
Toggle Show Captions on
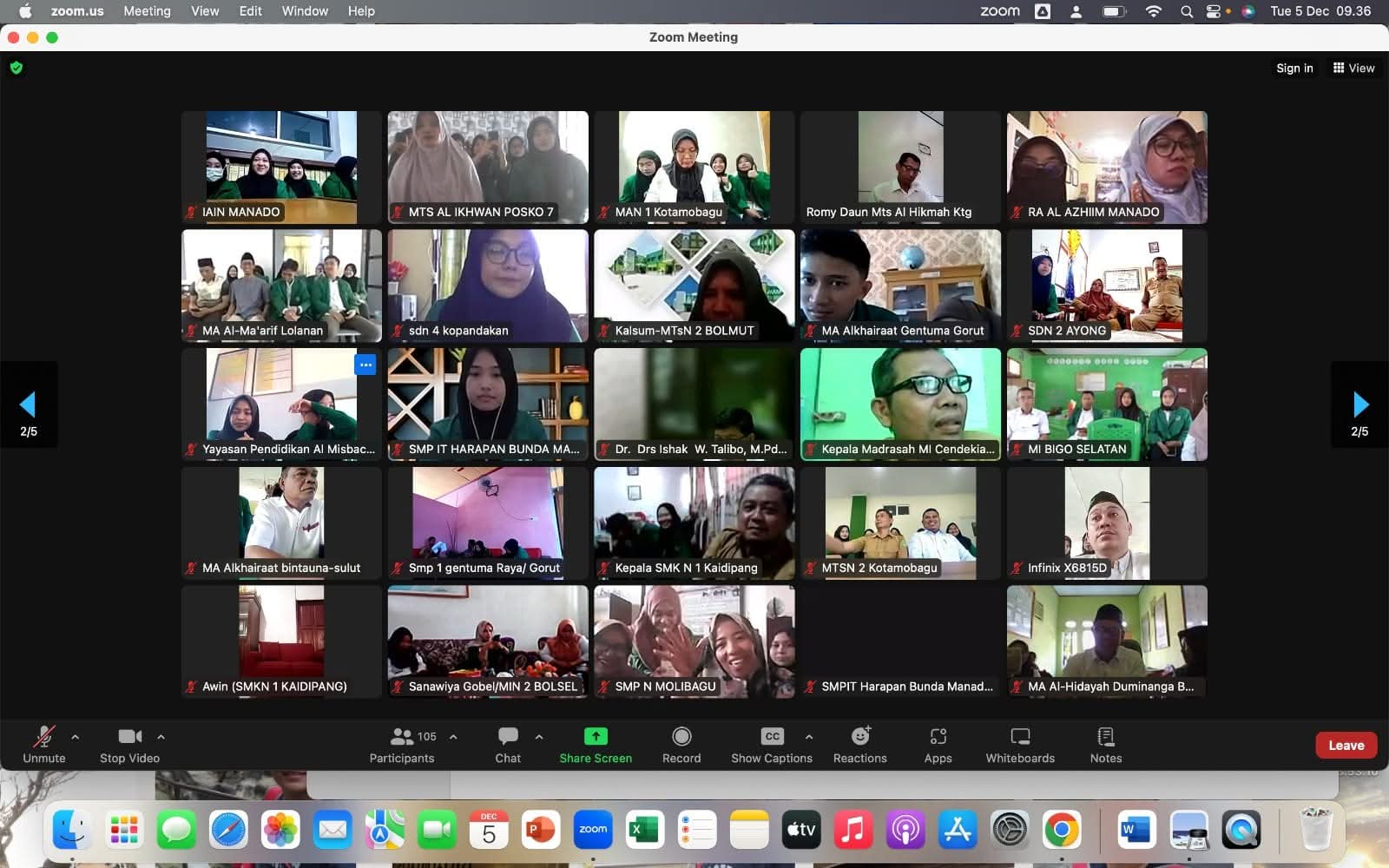click(772, 745)
